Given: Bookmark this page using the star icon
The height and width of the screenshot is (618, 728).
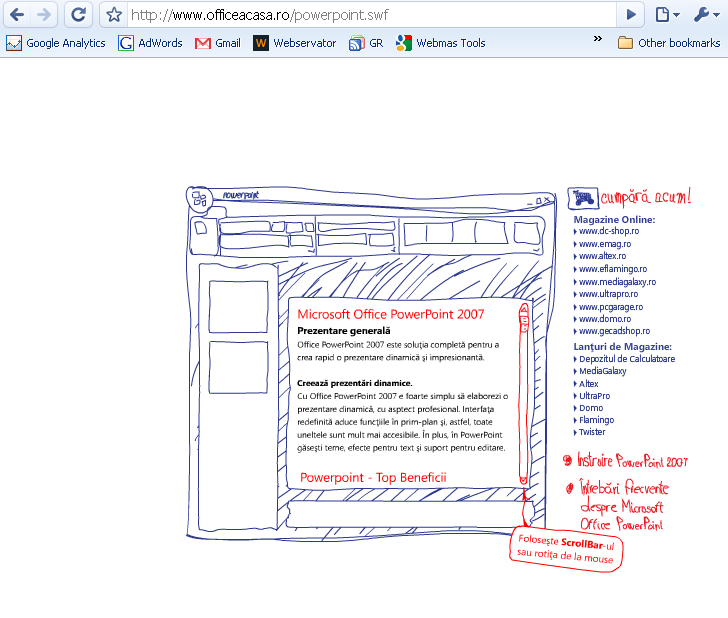Looking at the screenshot, I should coord(114,15).
